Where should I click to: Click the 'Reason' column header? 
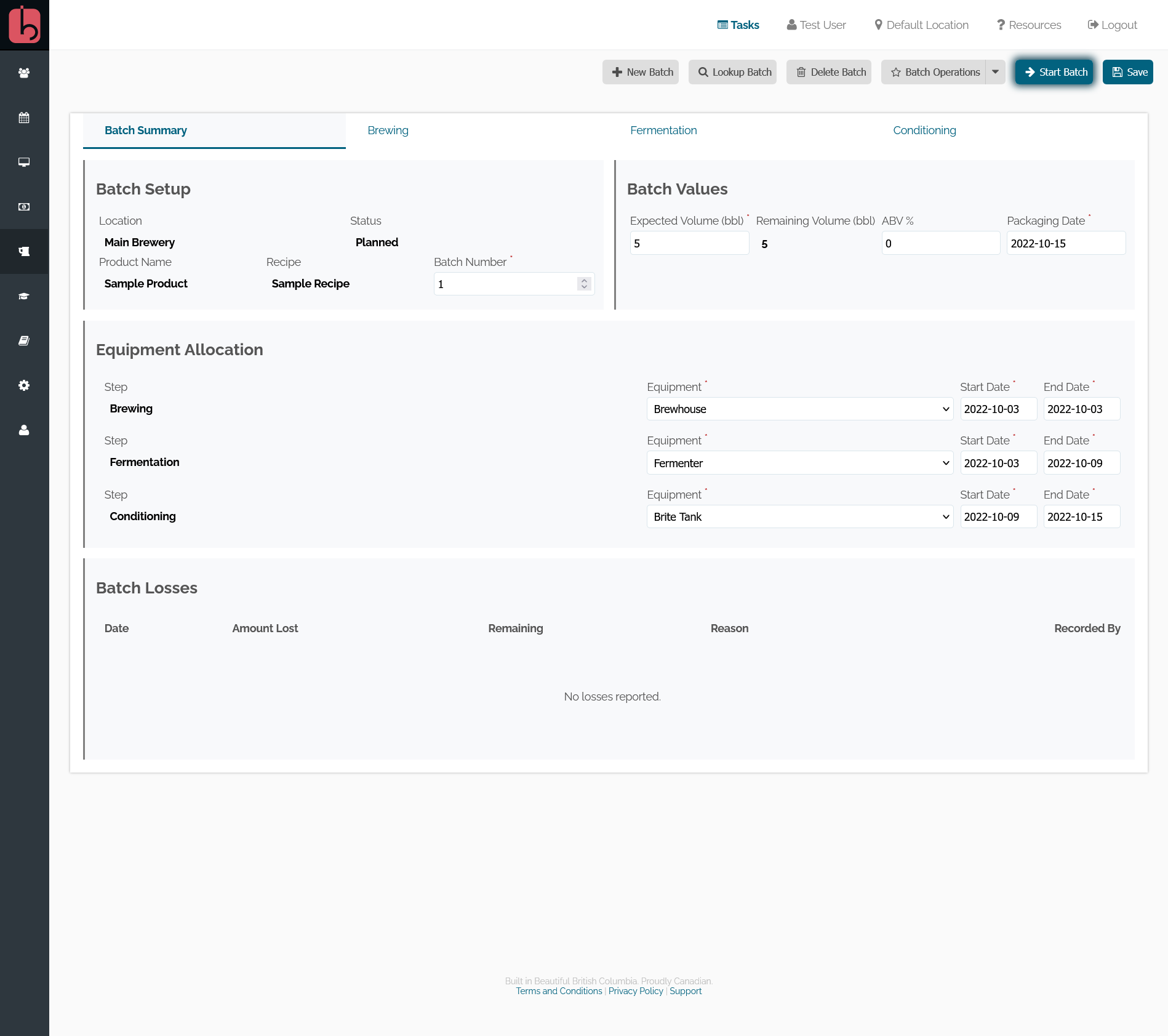[x=729, y=628]
